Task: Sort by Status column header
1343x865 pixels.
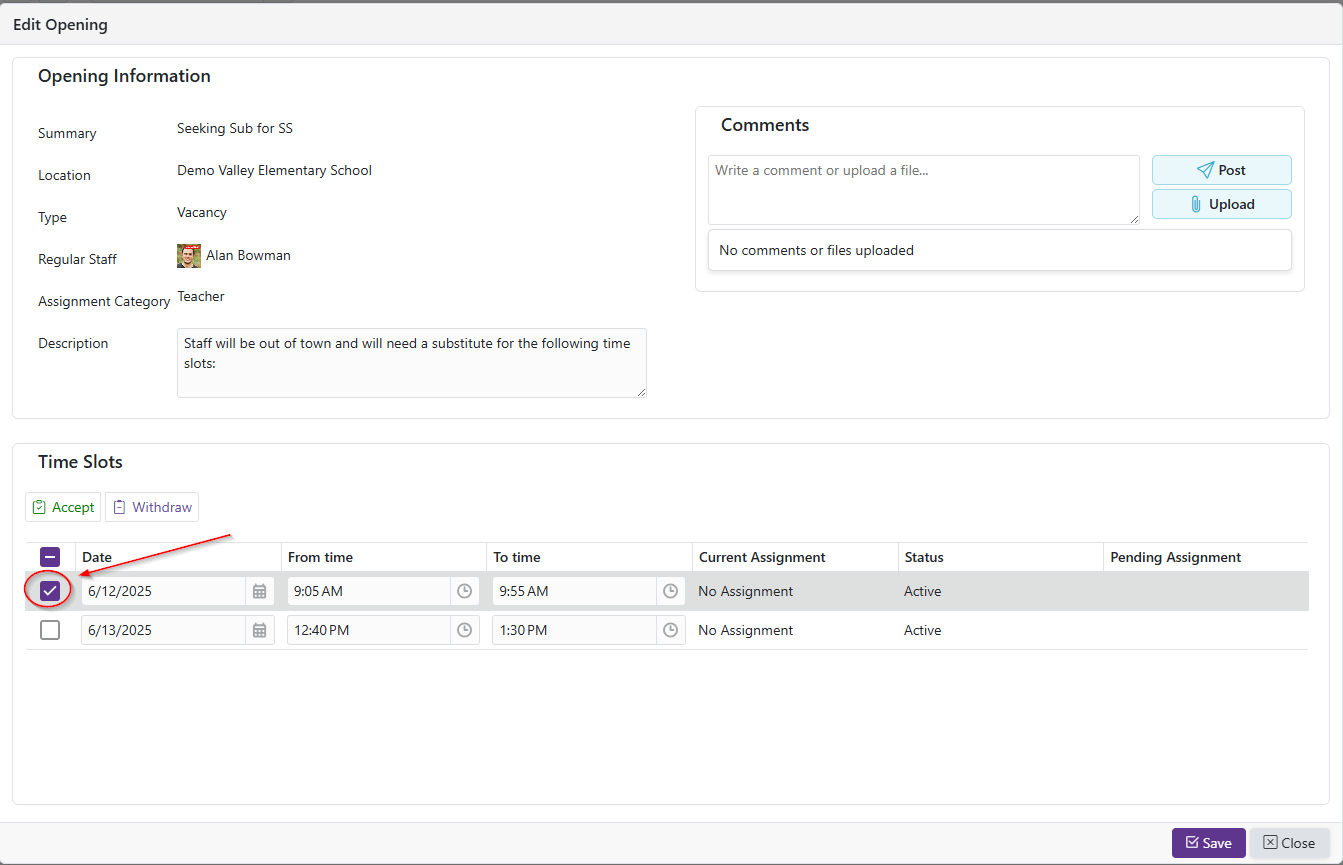Action: [924, 557]
